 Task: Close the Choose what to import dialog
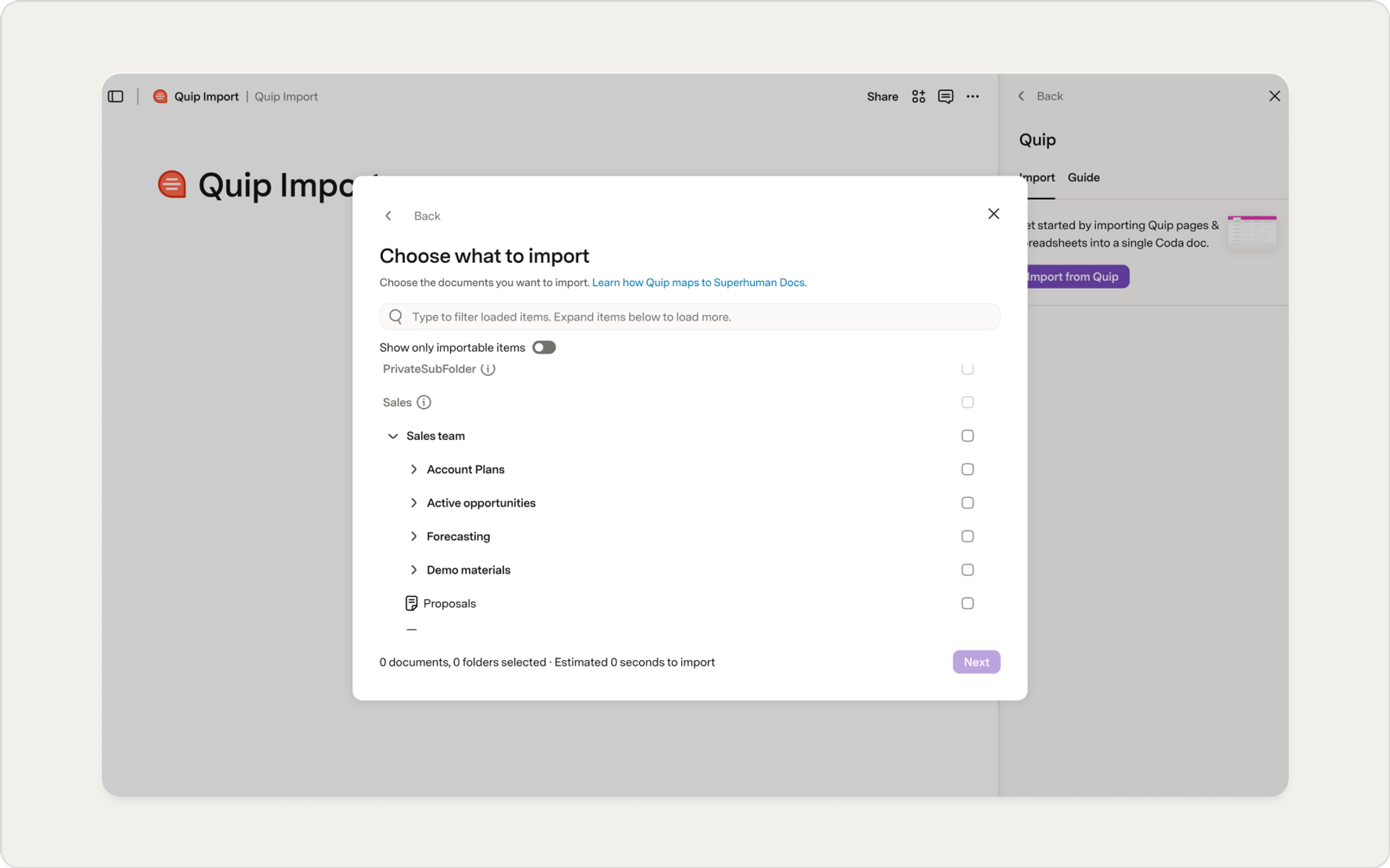click(x=993, y=214)
